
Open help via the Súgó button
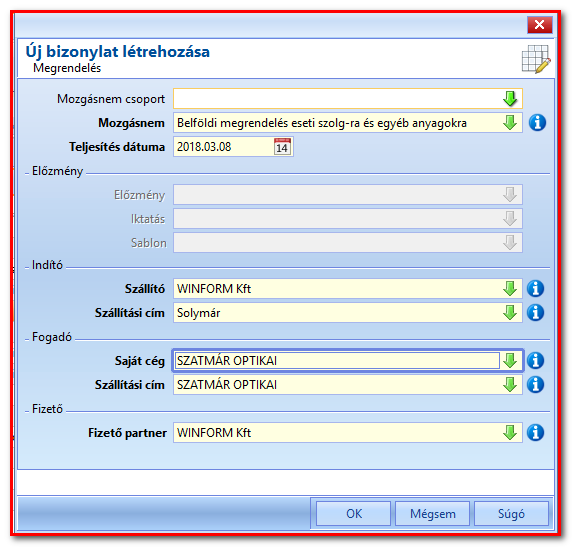pyautogui.click(x=511, y=513)
